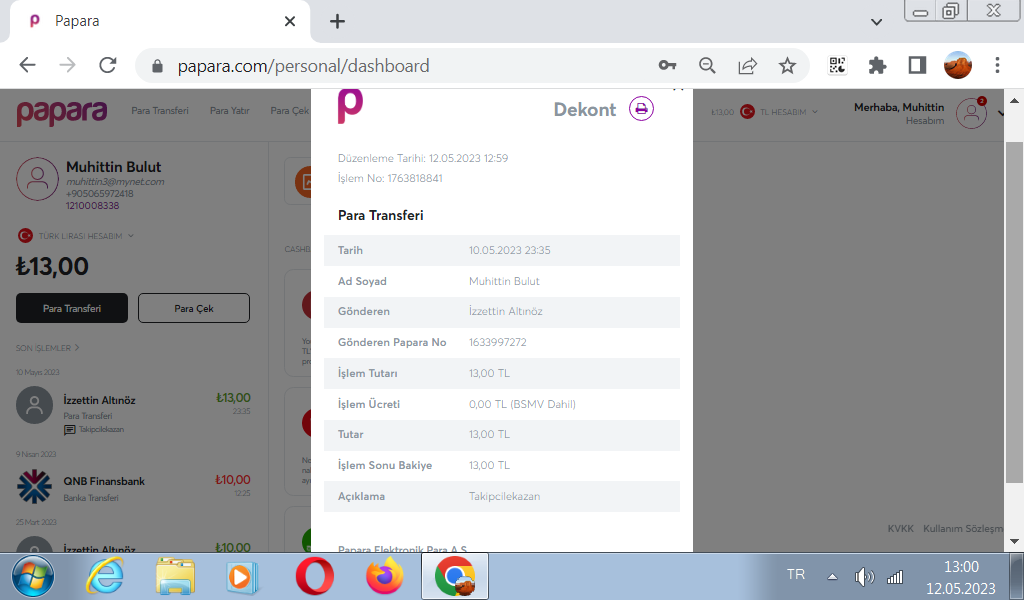This screenshot has width=1024, height=600.
Task: Expand the Son İşlemler list arrow
Action: coord(77,347)
